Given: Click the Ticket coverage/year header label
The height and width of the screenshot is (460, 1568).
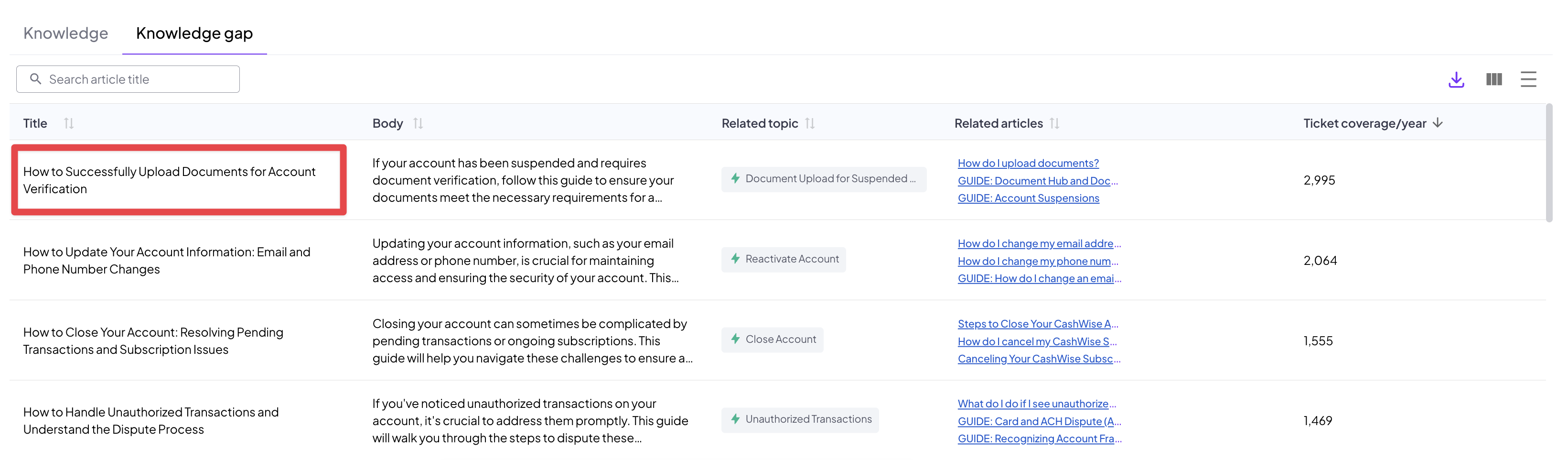Looking at the screenshot, I should pos(1364,123).
